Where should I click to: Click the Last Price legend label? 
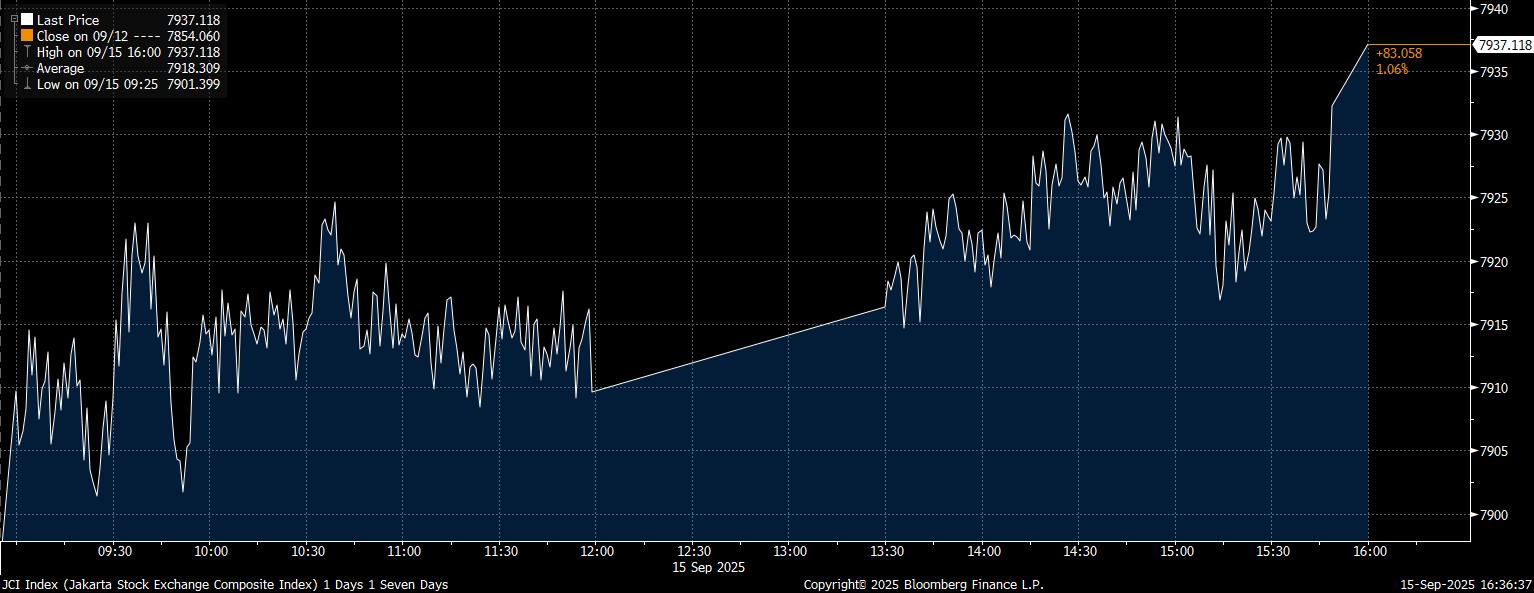tap(68, 20)
